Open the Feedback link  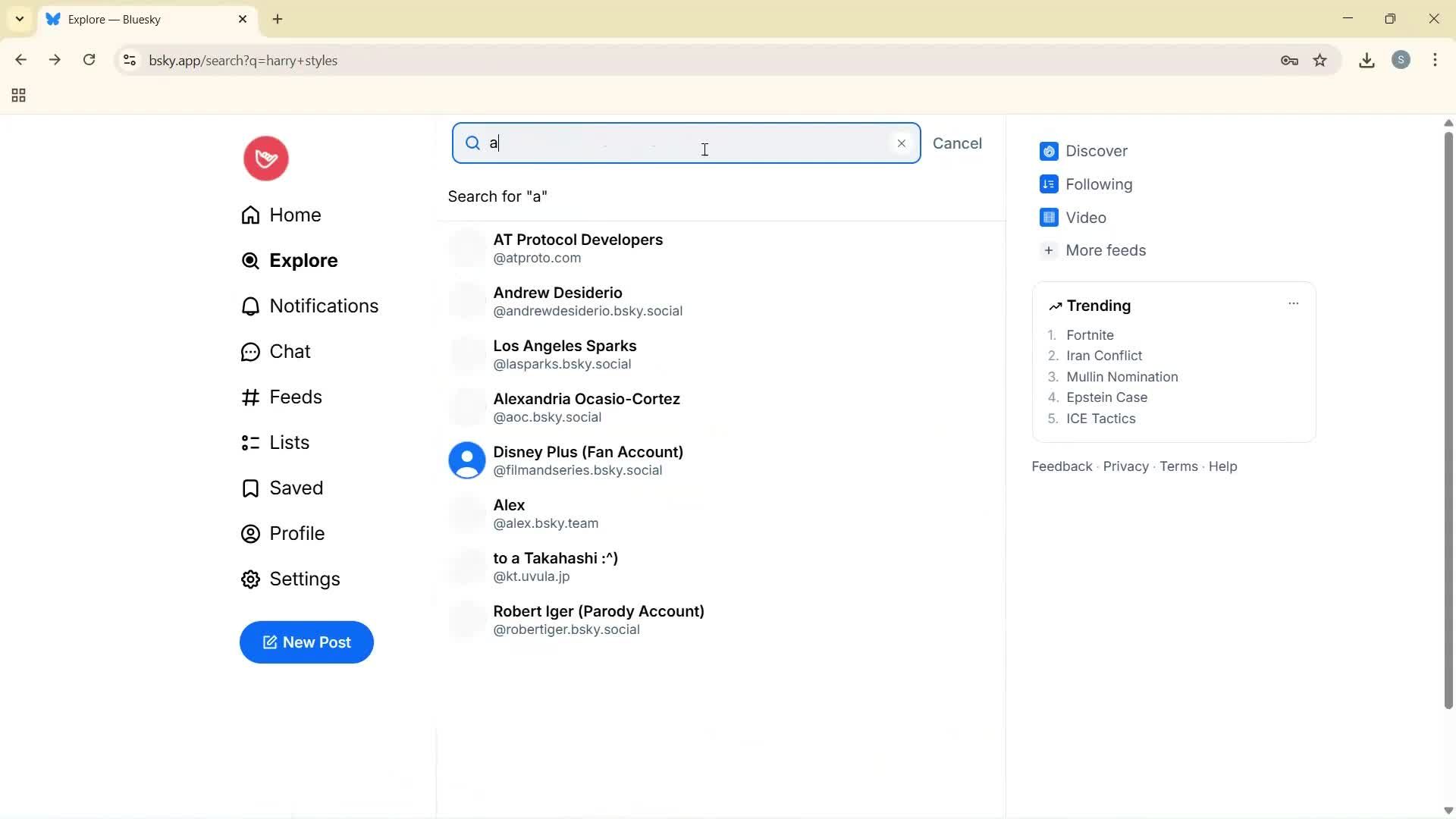pos(1060,466)
